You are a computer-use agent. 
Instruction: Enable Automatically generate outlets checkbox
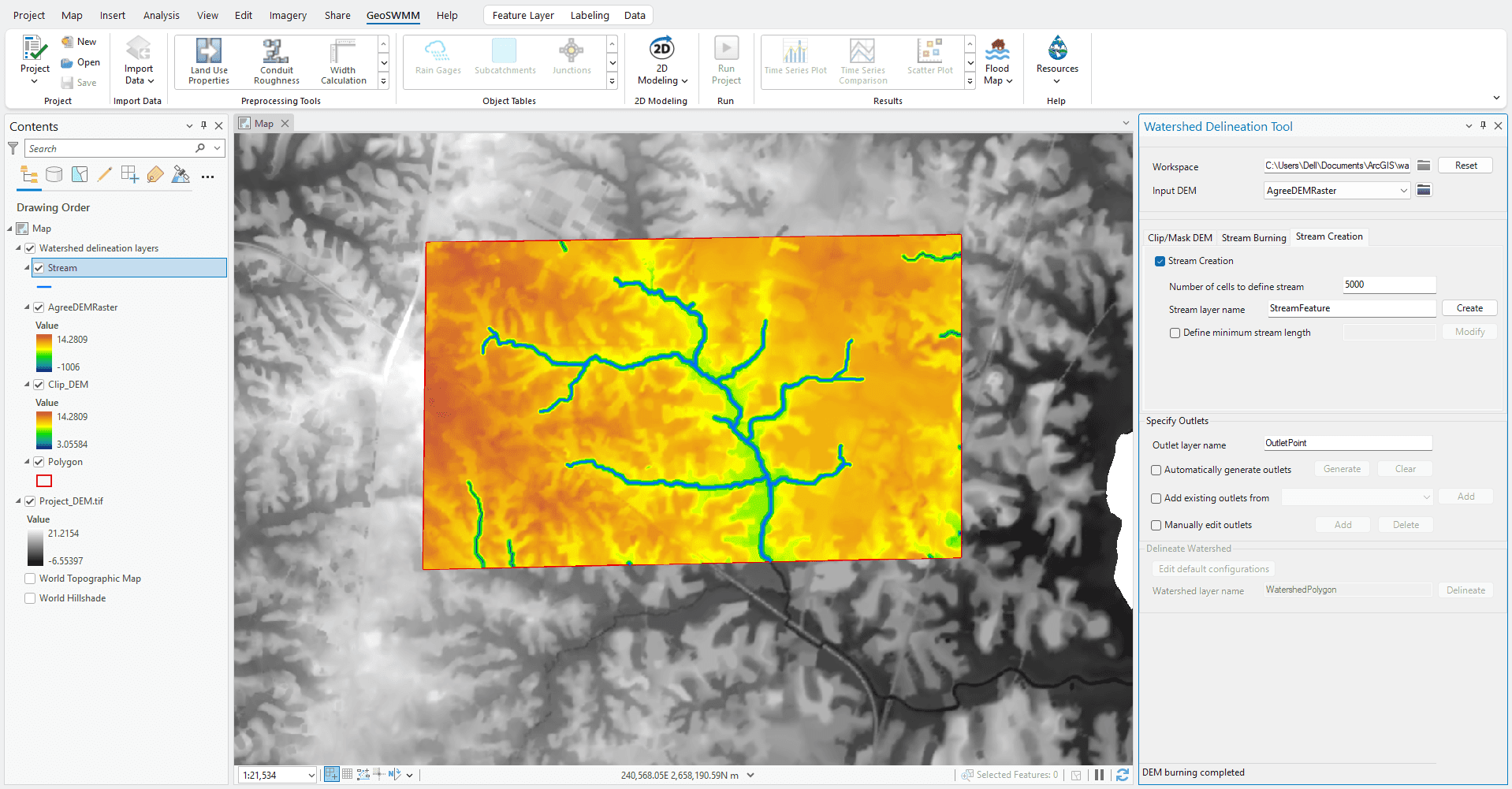click(x=1156, y=470)
